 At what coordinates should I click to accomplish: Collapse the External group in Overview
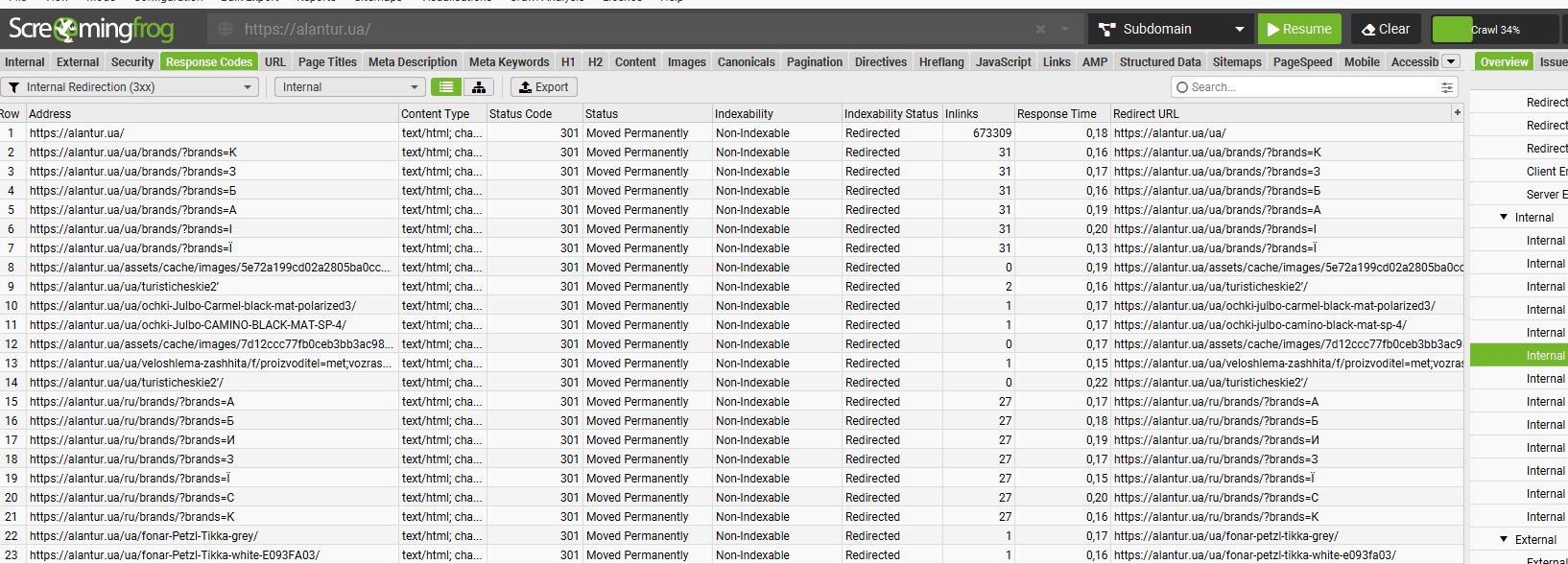tap(1504, 540)
